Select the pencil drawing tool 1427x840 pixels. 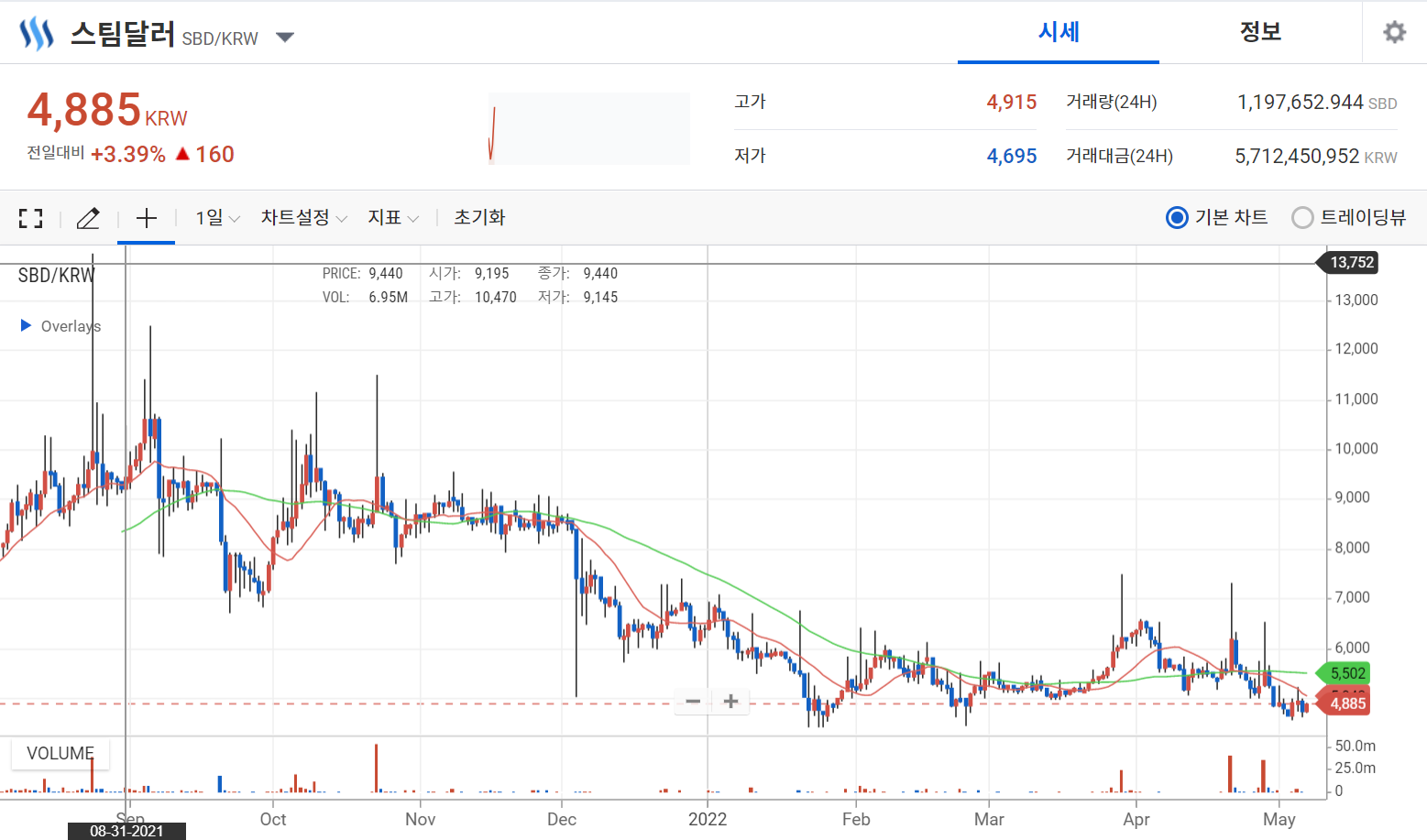88,218
